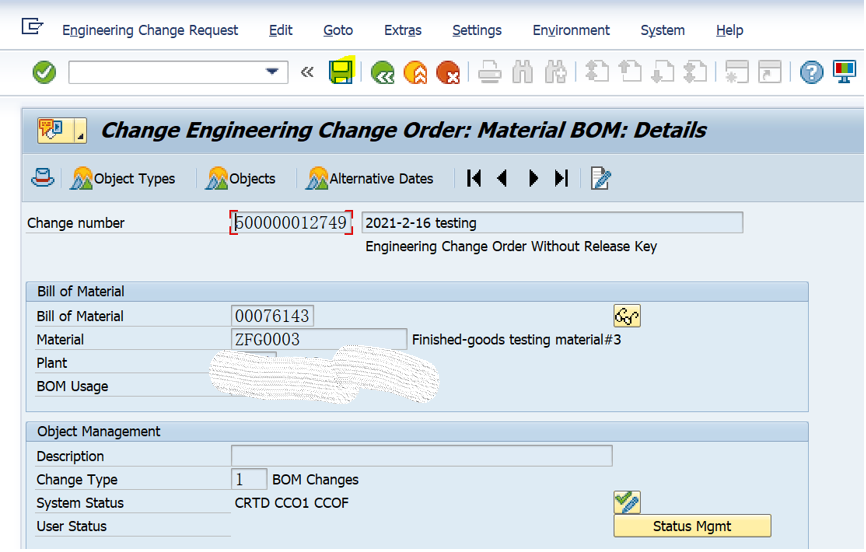Click the Bill of Material field 00076143
The image size is (866, 552).
pos(272,316)
